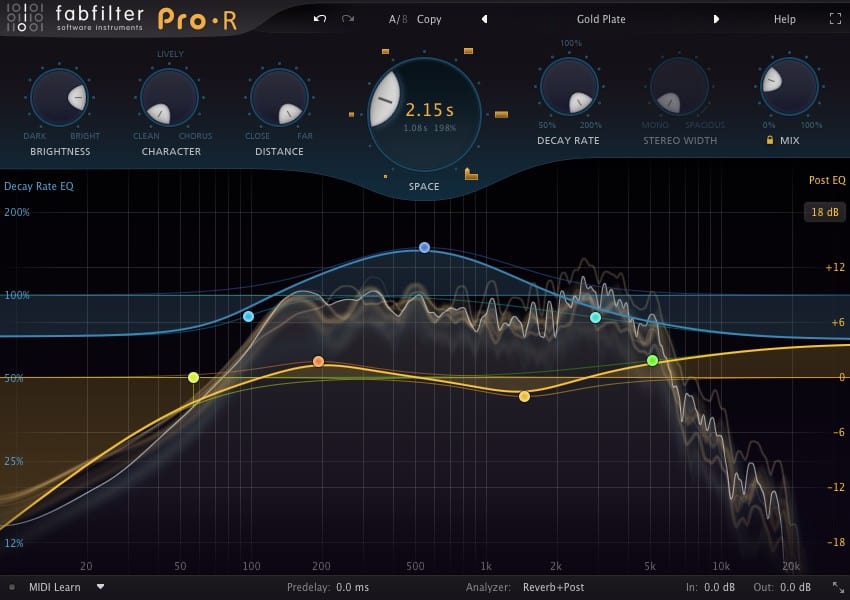Open the Gold Plate preset menu
Image resolution: width=850 pixels, height=600 pixels.
[601, 19]
